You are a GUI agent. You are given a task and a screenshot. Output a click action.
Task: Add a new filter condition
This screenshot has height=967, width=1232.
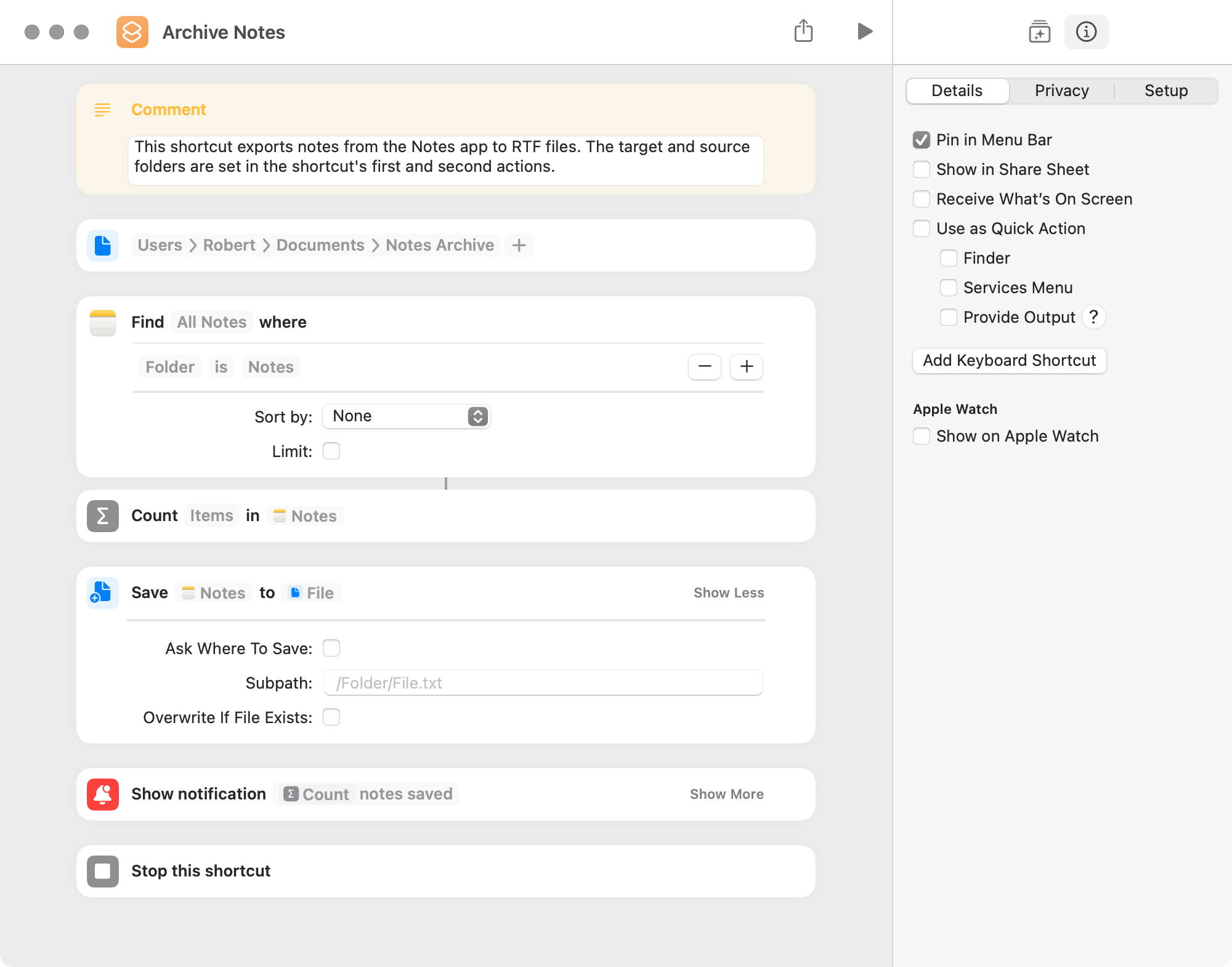tap(747, 366)
